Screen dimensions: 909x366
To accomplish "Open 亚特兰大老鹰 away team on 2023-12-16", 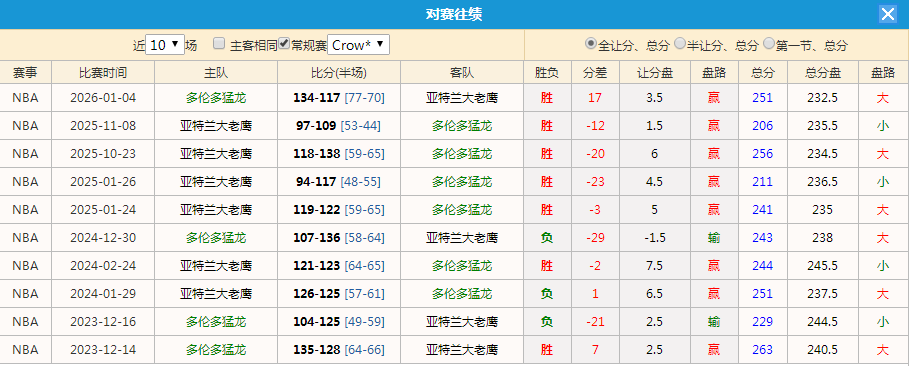I will (x=462, y=322).
